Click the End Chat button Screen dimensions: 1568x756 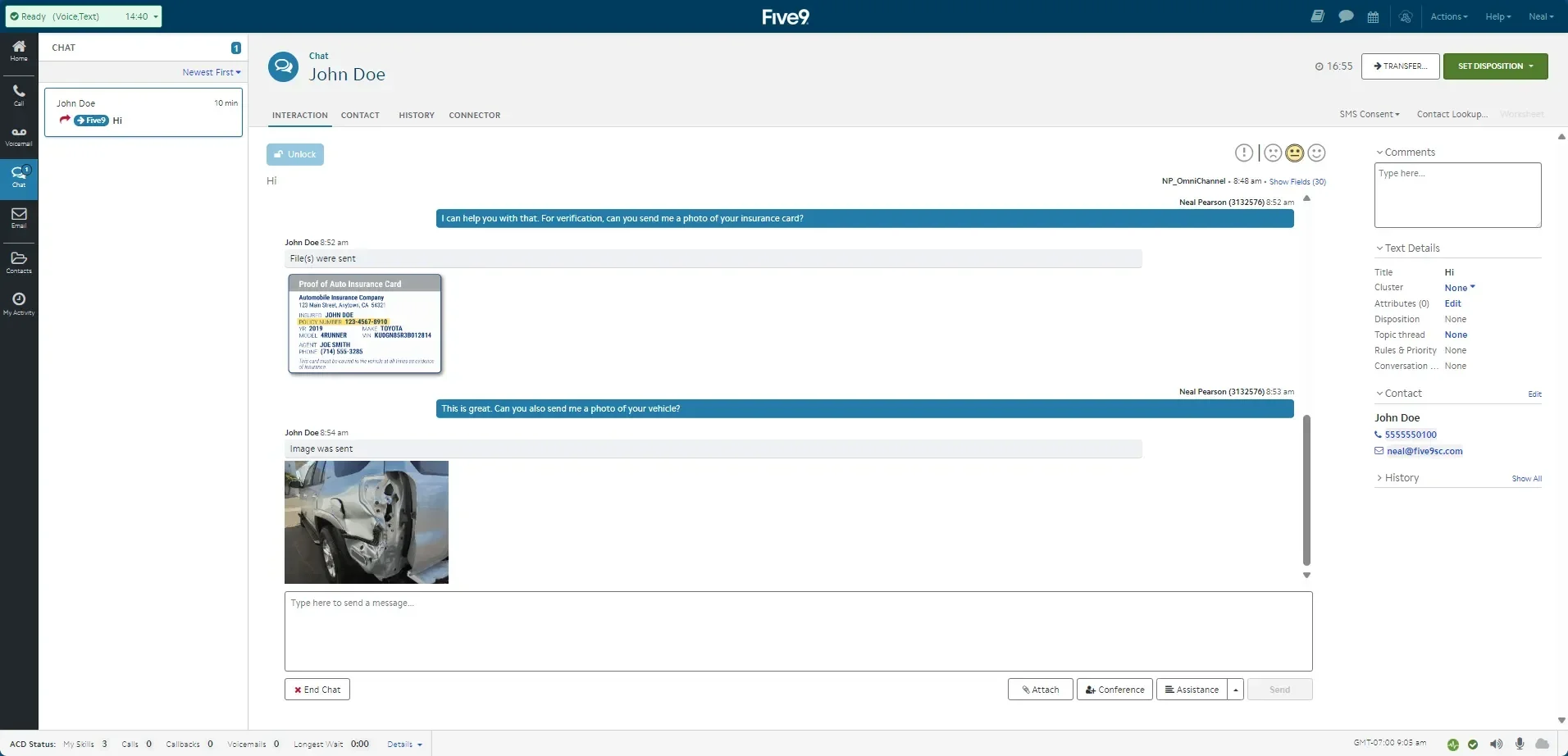[x=317, y=689]
